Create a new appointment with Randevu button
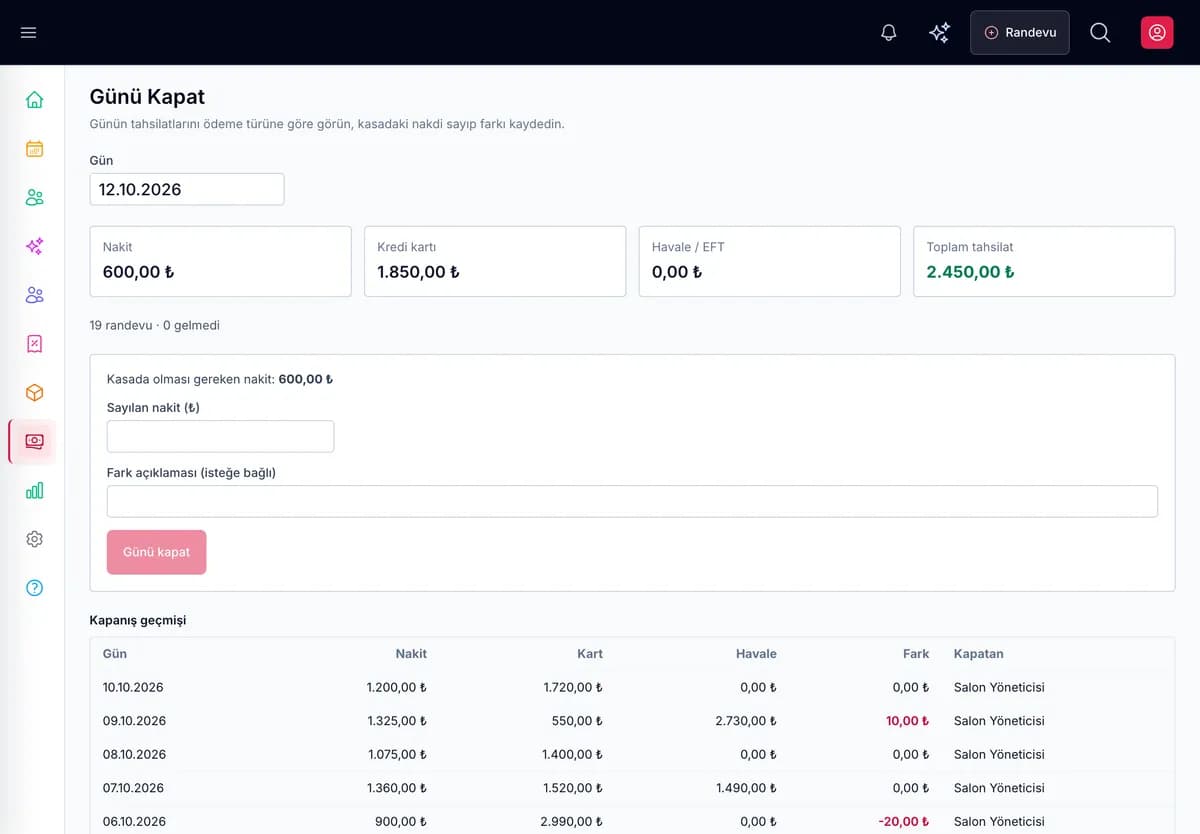This screenshot has height=834, width=1200. coord(1020,33)
